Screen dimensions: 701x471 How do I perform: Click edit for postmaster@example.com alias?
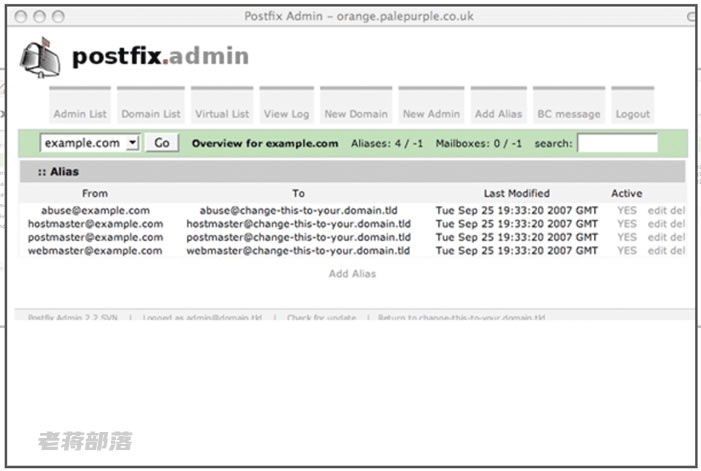pos(657,237)
